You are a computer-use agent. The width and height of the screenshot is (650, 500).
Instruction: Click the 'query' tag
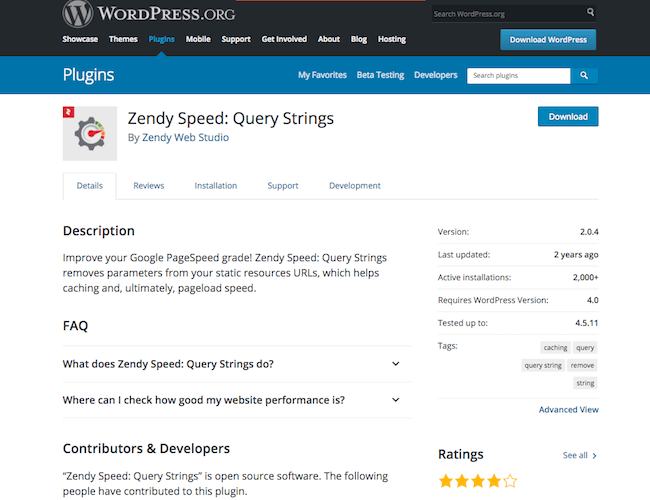(x=585, y=347)
